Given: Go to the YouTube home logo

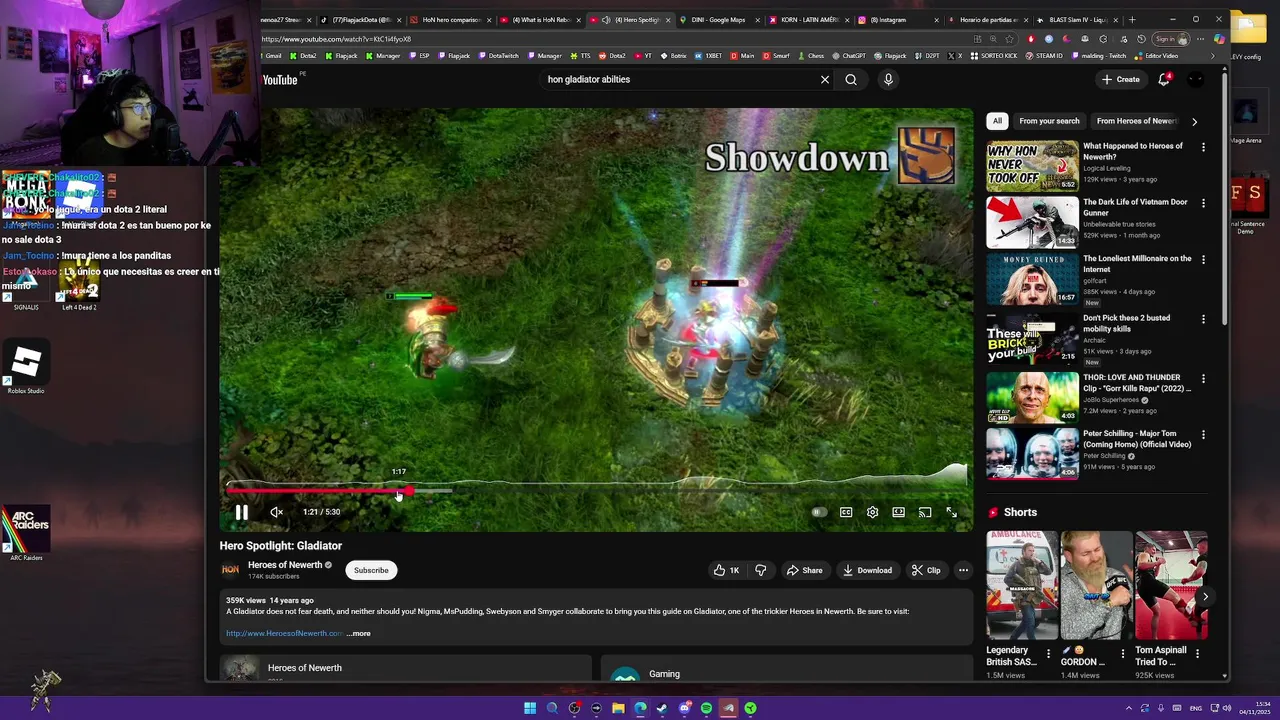Looking at the screenshot, I should [x=280, y=79].
